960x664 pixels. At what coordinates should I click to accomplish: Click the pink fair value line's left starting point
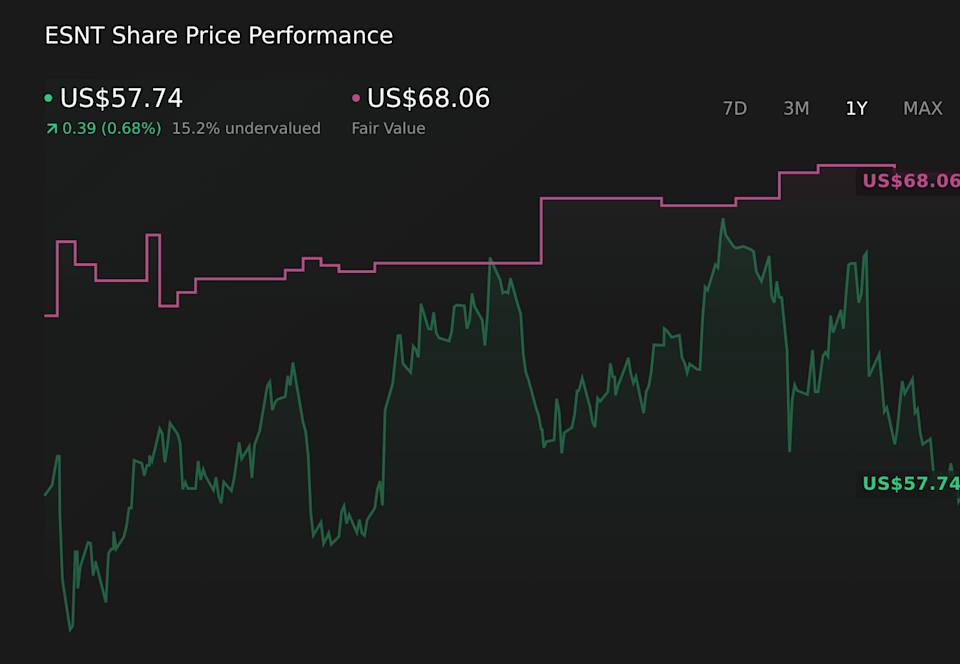47,315
